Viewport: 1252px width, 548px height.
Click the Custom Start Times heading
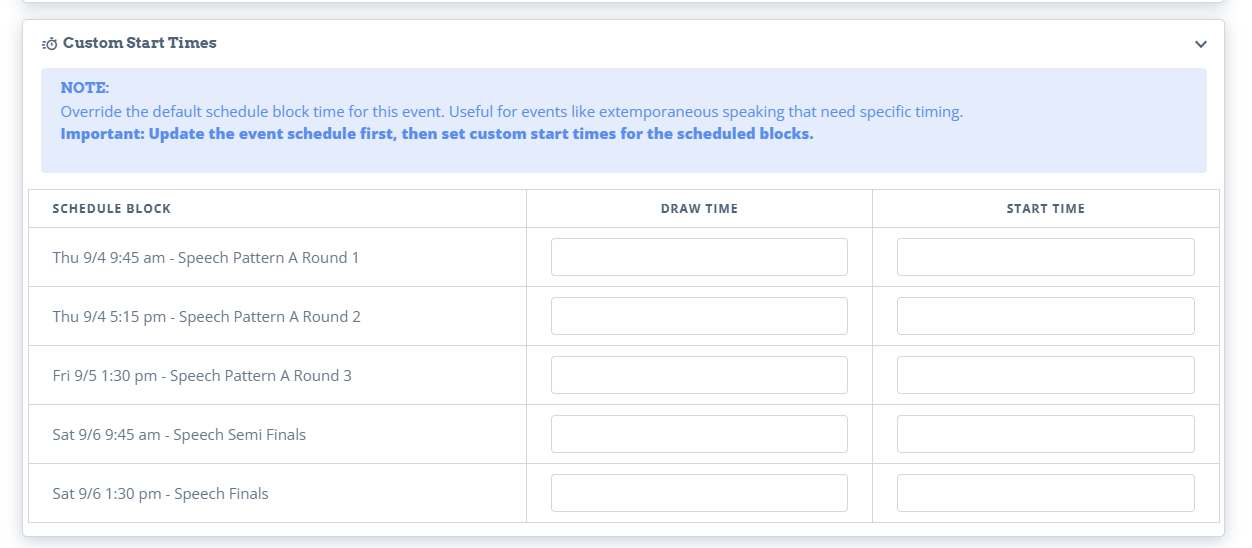coord(139,43)
